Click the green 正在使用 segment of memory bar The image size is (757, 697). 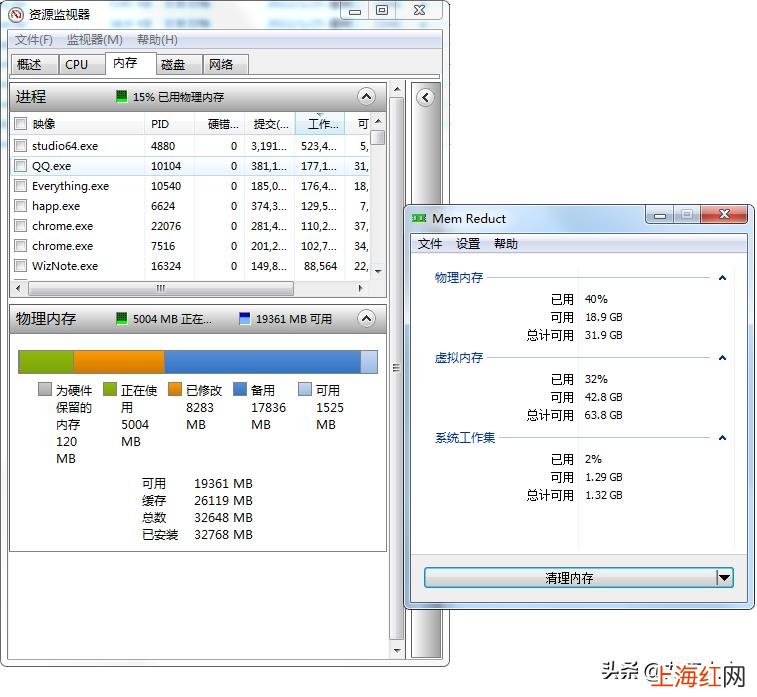[x=46, y=362]
